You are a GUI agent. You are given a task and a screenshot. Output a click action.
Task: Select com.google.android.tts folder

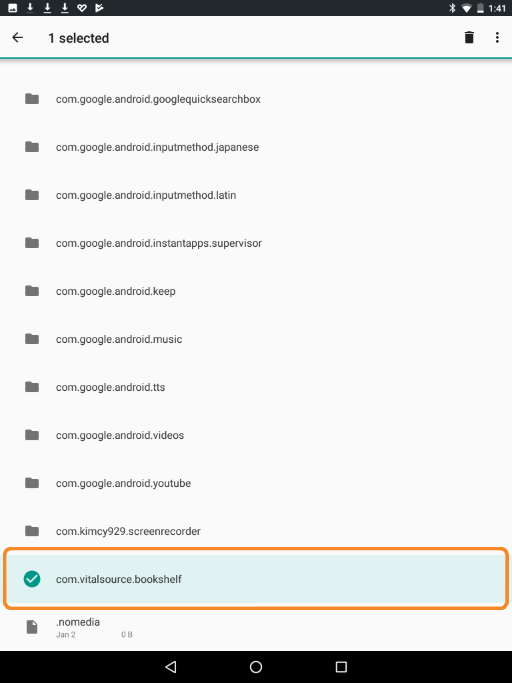[256, 387]
